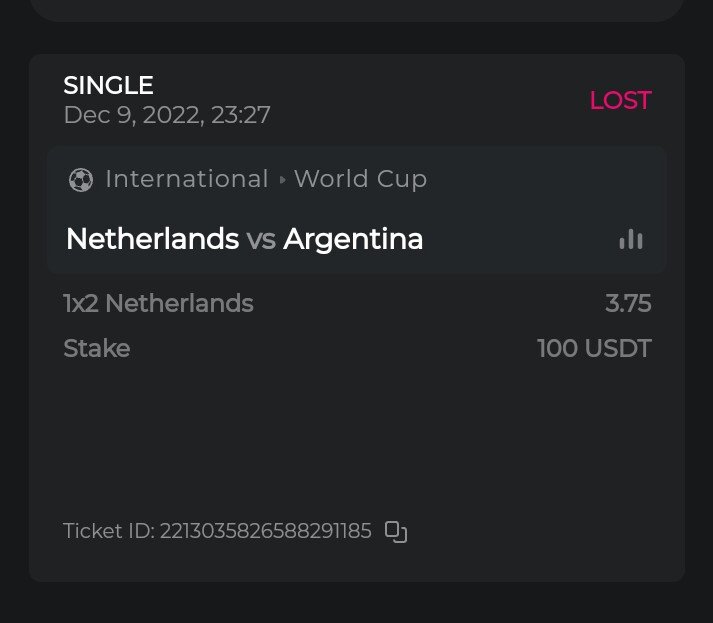Screen dimensions: 713x623
Task: Click the 'vs' text between teams
Action: 261,240
